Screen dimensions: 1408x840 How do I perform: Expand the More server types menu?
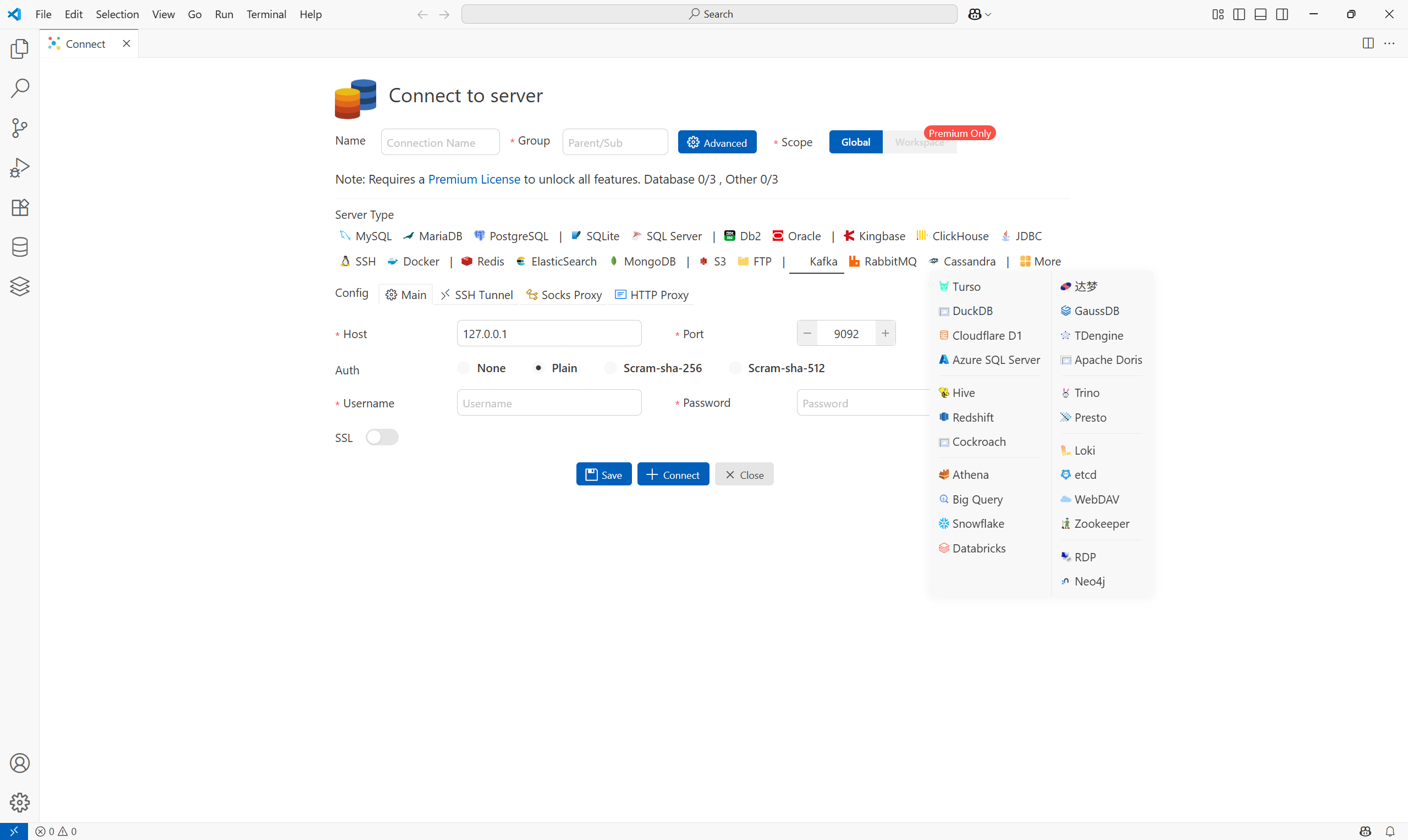(1040, 262)
